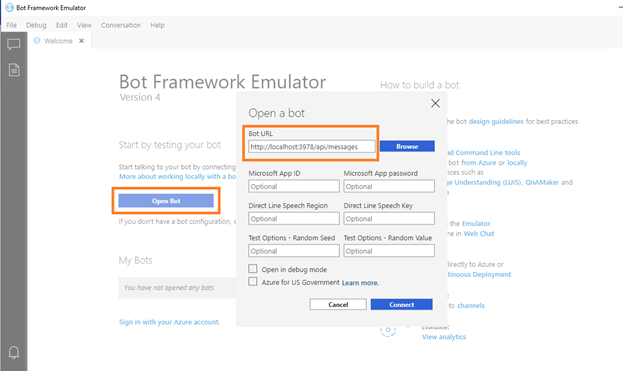Close the Open a bot dialog

435,103
